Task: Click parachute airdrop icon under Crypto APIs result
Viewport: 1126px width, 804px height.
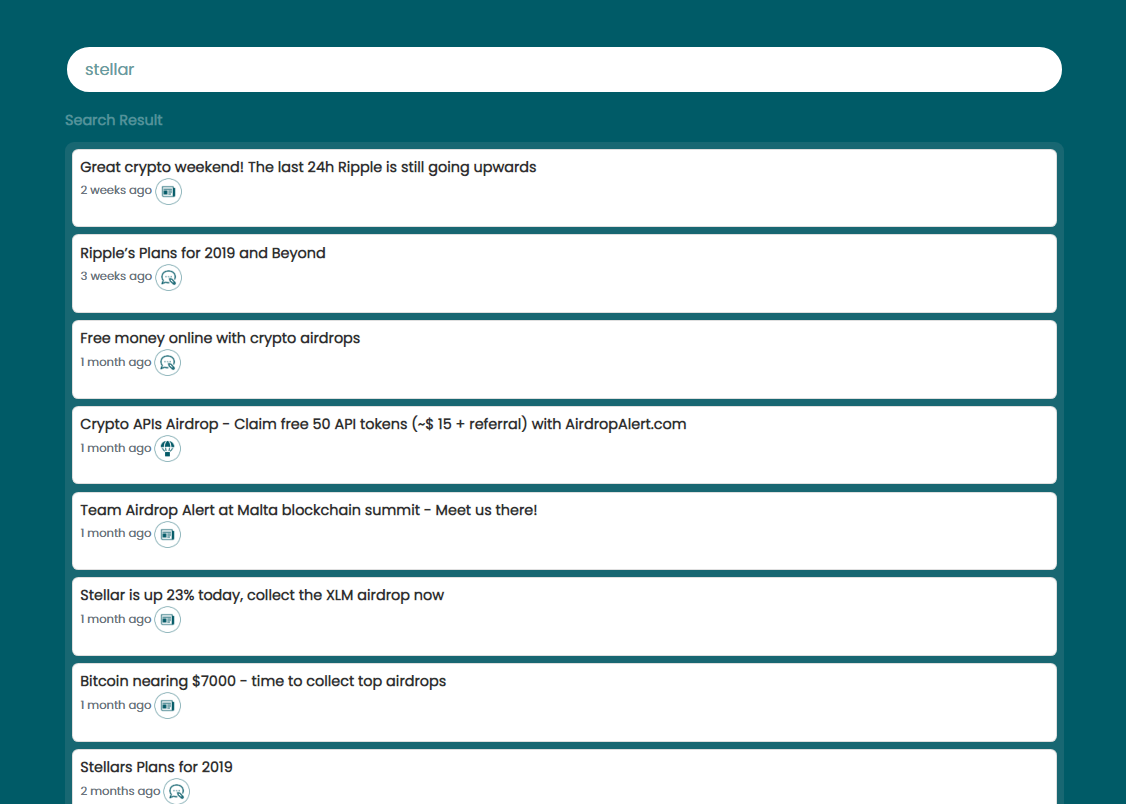Action: click(167, 449)
